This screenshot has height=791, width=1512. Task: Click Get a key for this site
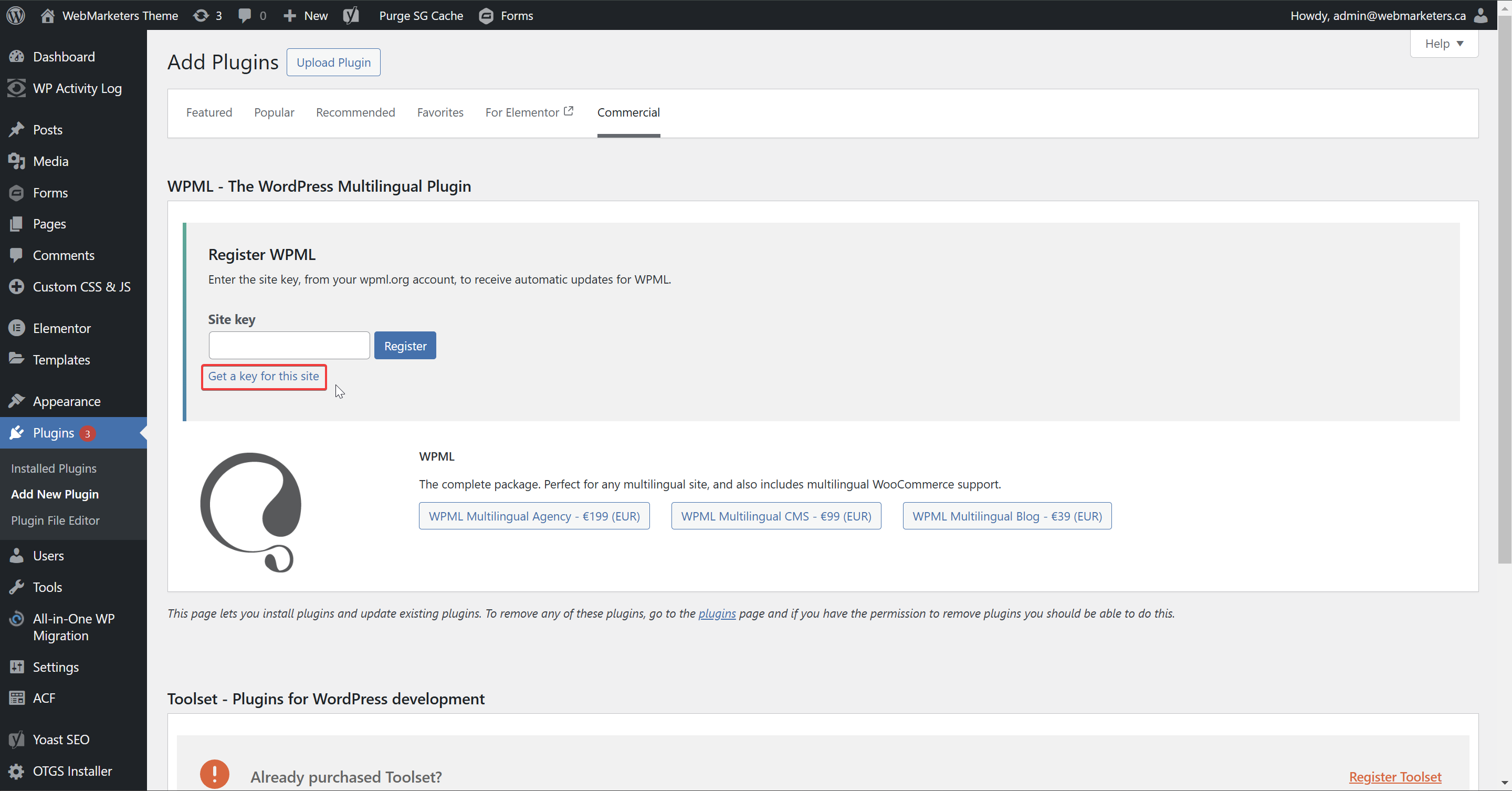point(264,377)
